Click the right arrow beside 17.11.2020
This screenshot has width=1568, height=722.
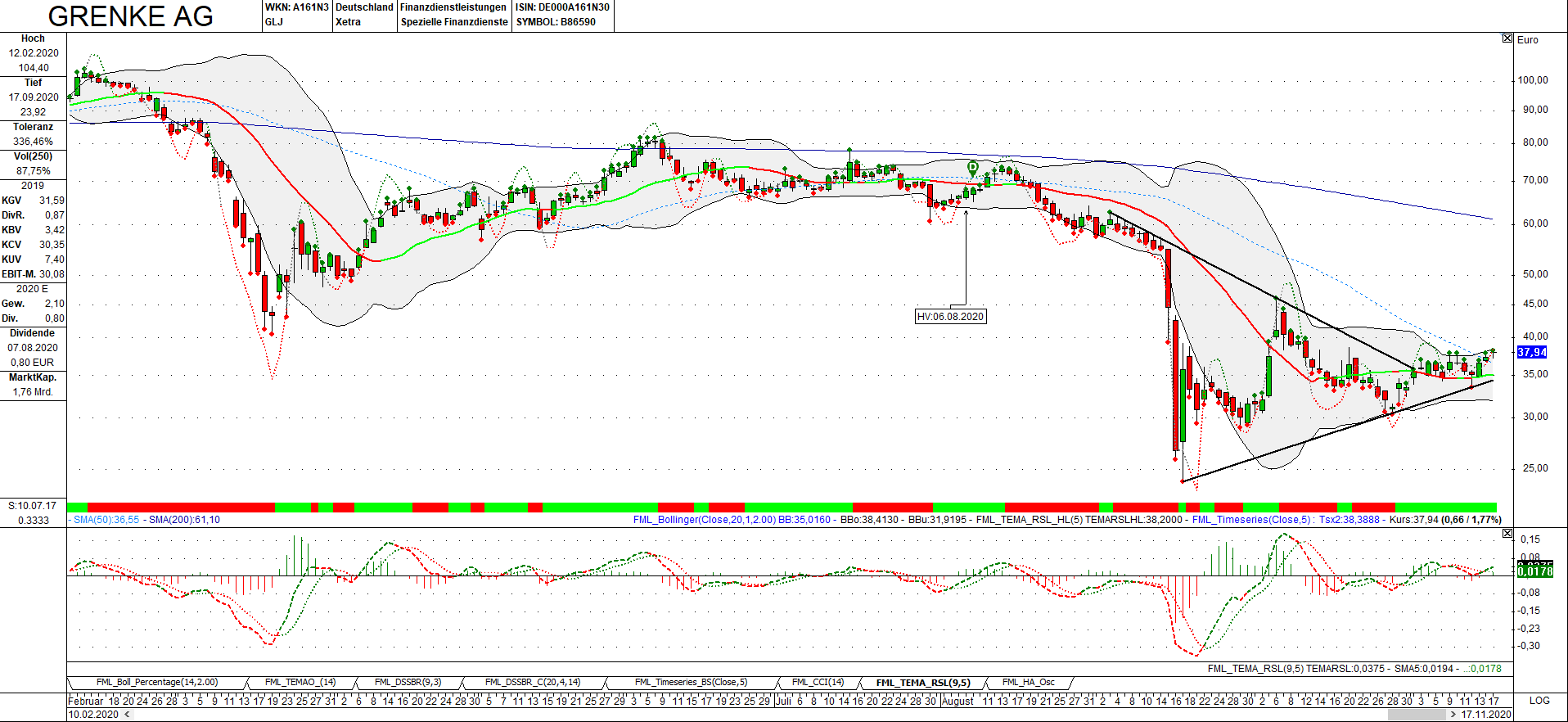click(x=1453, y=715)
